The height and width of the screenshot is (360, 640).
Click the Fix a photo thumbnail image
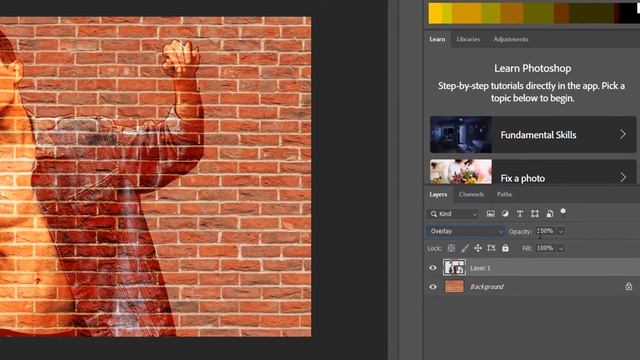click(461, 172)
